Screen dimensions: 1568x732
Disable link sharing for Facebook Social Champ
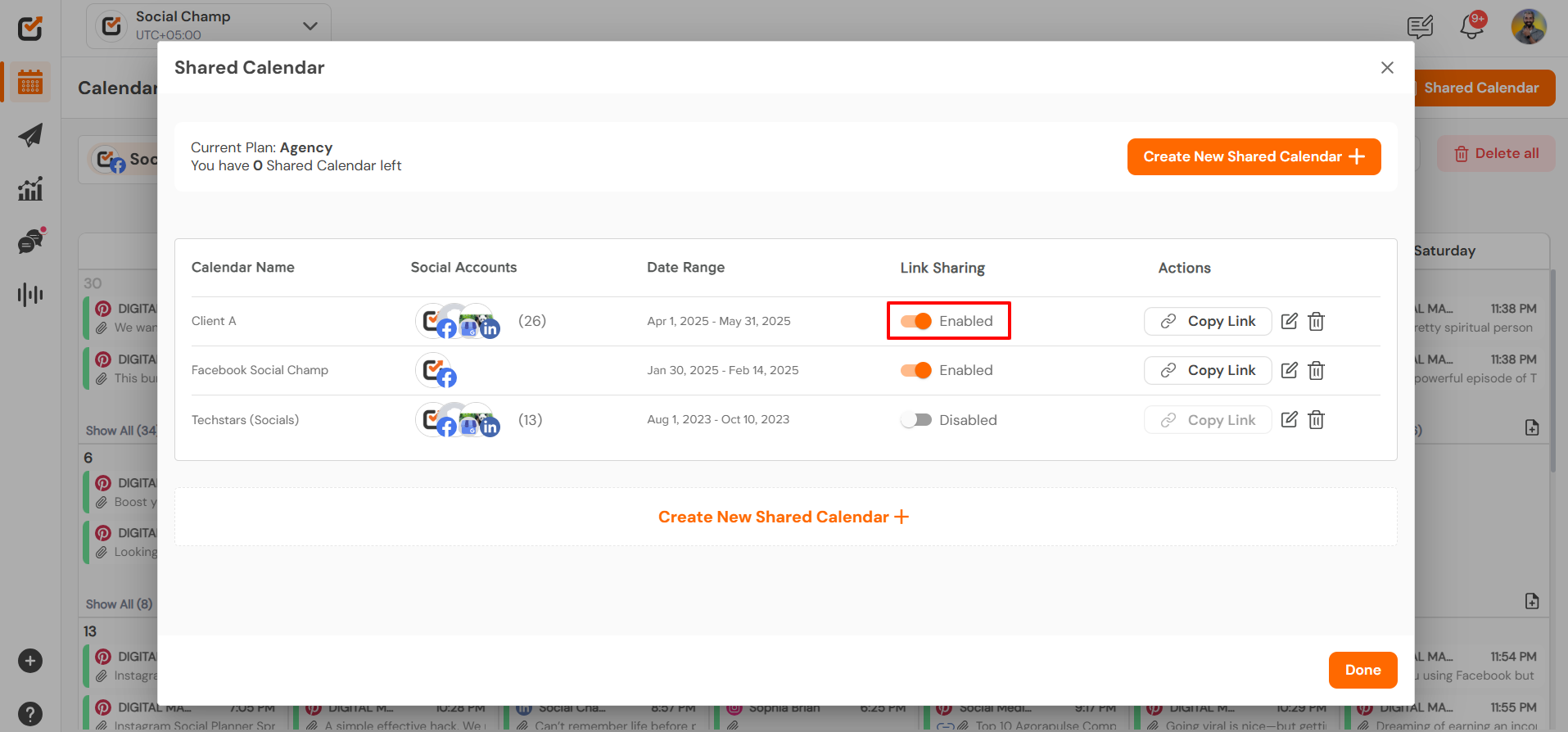pos(916,370)
